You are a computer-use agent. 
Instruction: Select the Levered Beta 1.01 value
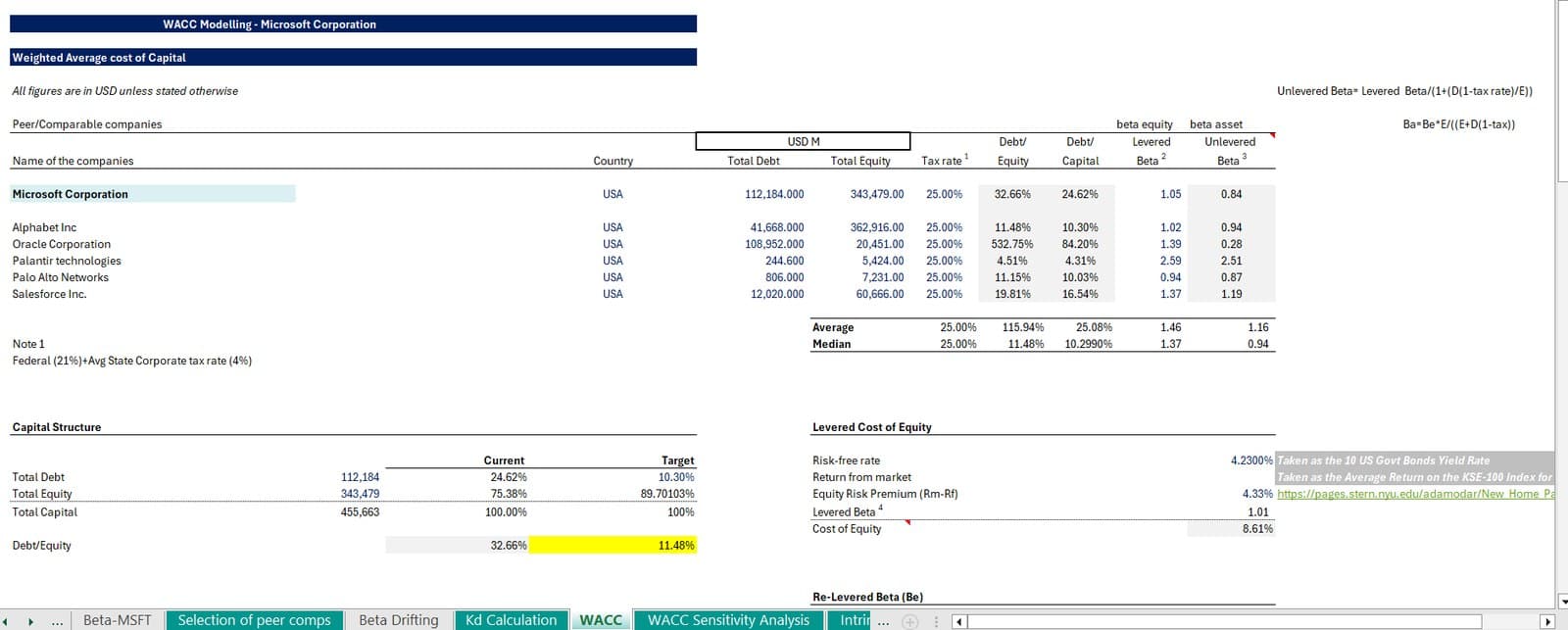pyautogui.click(x=1258, y=511)
